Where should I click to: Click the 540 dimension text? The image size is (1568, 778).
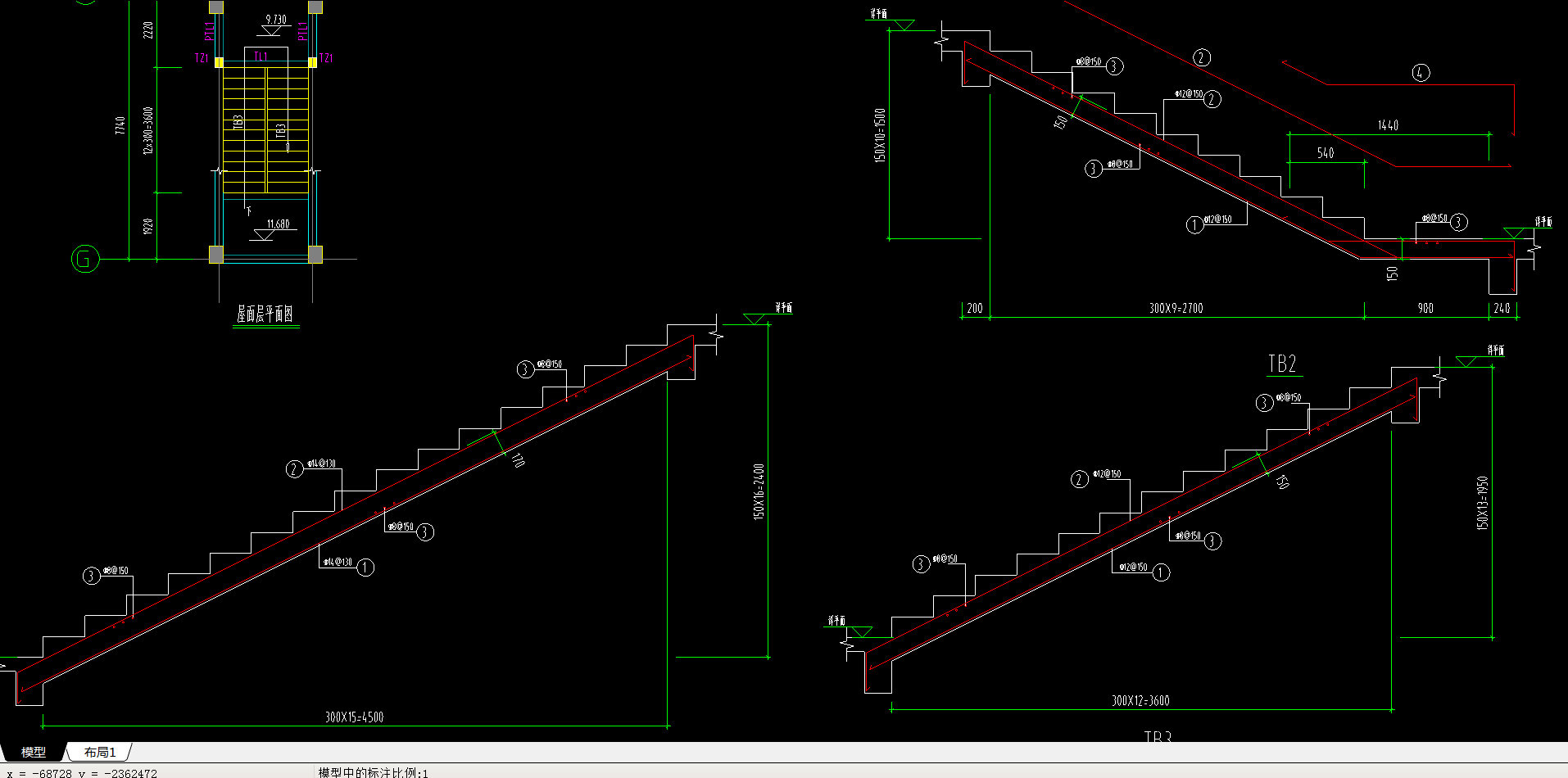coord(1326,152)
